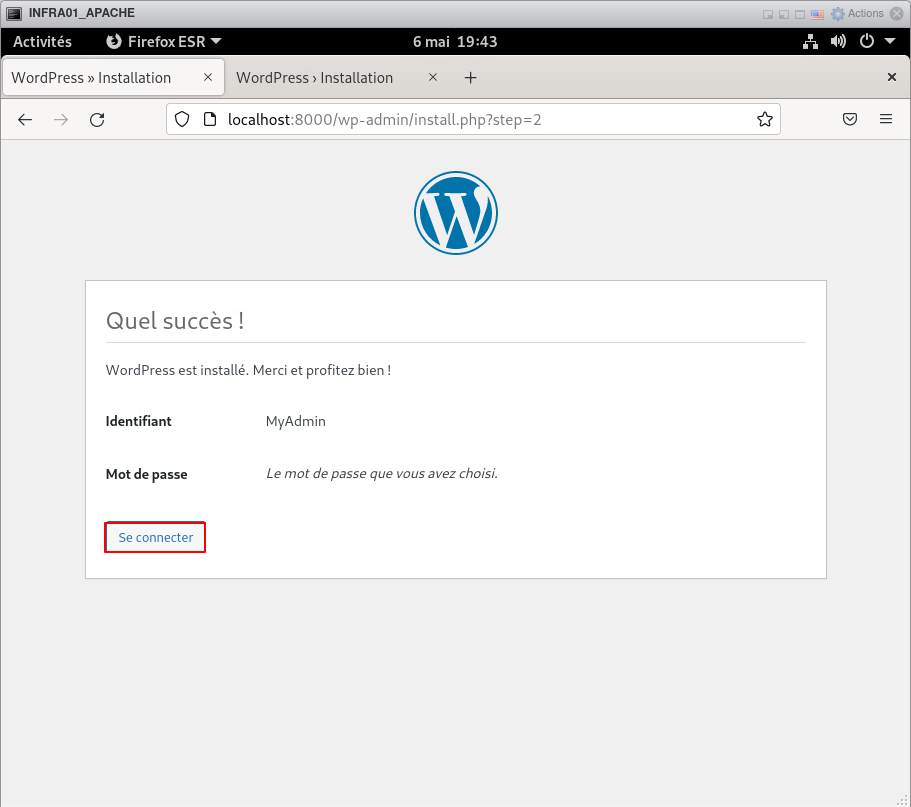Click the tracking protection shield icon
911x807 pixels.
coord(182,120)
